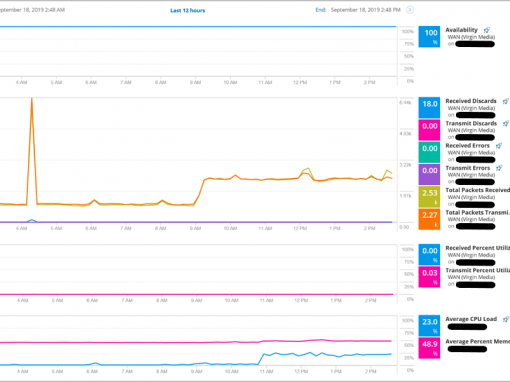Click the pin icon beside Availability
The width and height of the screenshot is (510, 382).
(x=487, y=30)
